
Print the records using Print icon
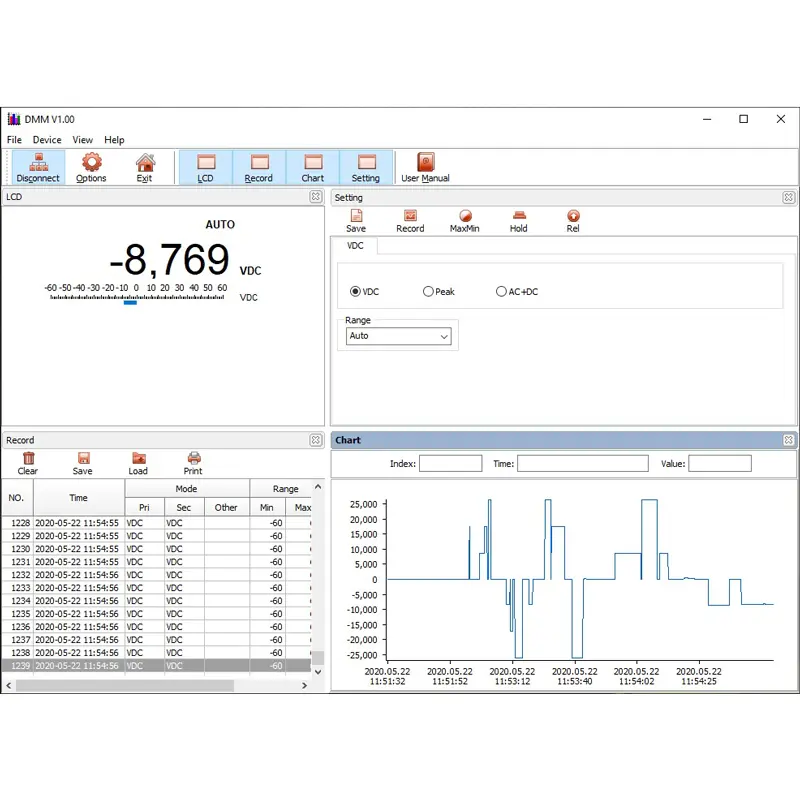click(x=193, y=463)
